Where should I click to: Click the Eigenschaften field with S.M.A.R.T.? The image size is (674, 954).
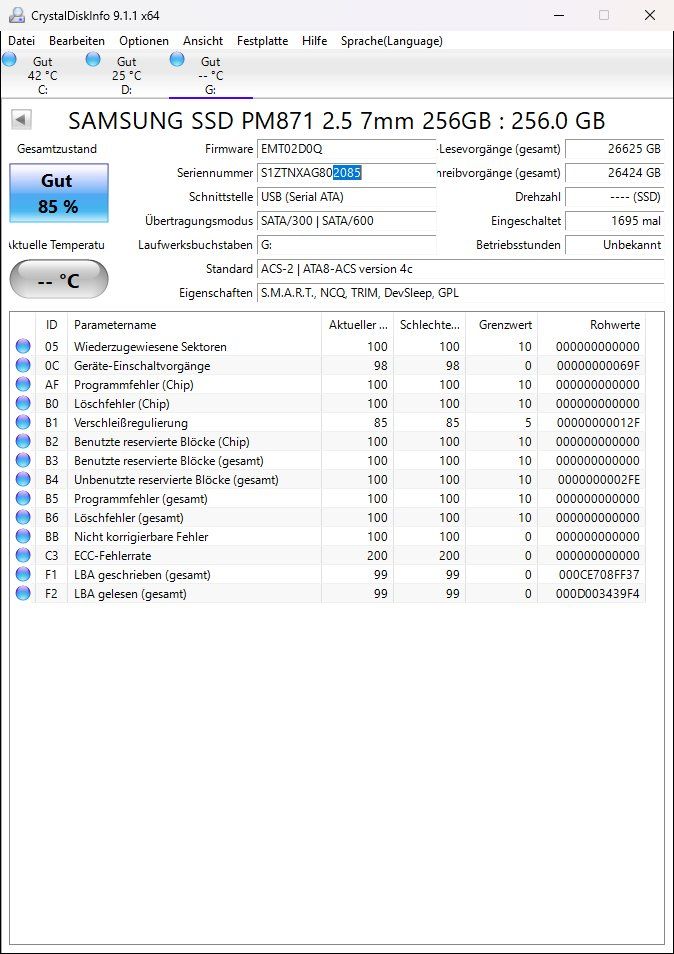click(x=460, y=293)
